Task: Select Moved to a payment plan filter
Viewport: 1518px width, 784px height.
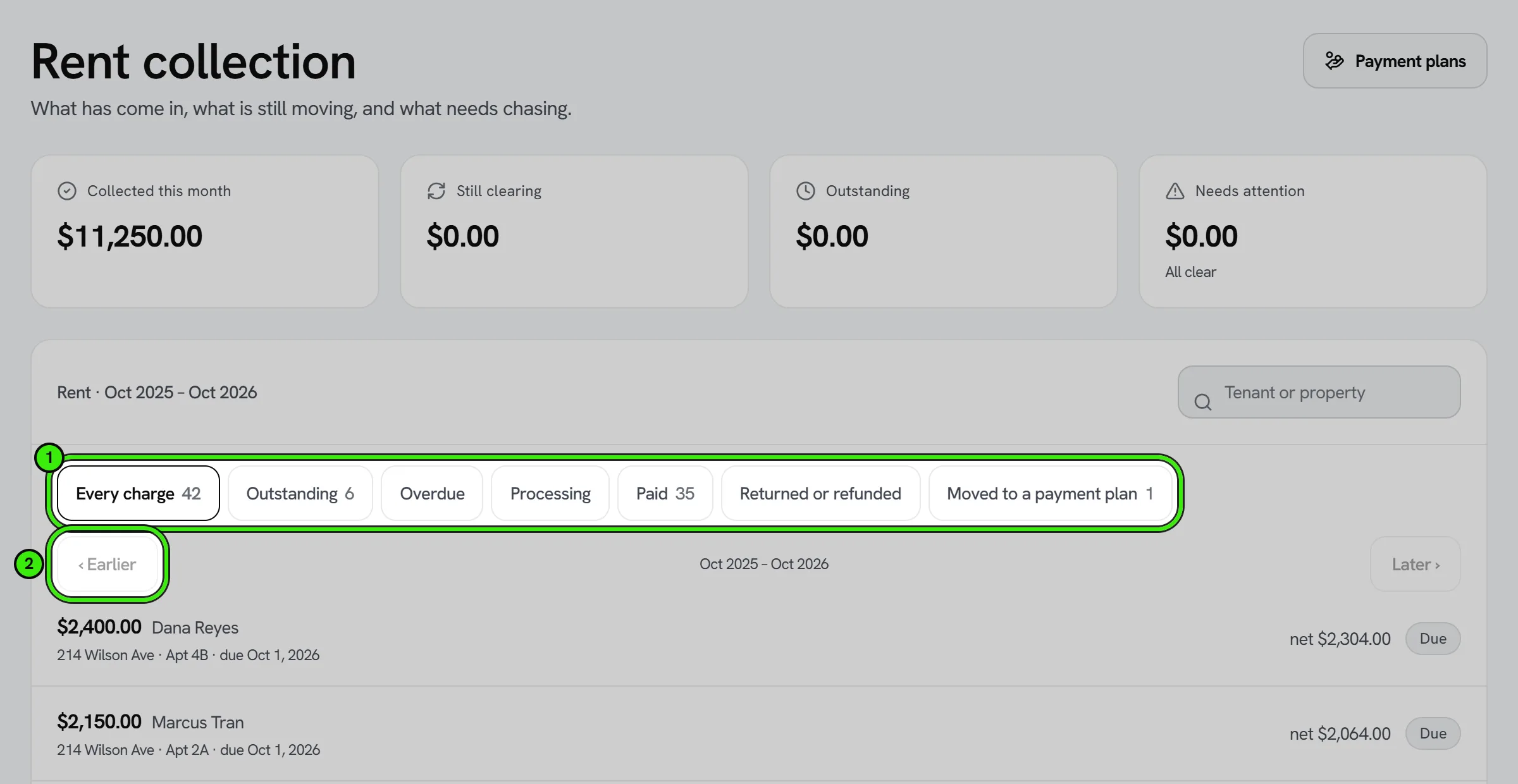Action: click(x=1050, y=493)
